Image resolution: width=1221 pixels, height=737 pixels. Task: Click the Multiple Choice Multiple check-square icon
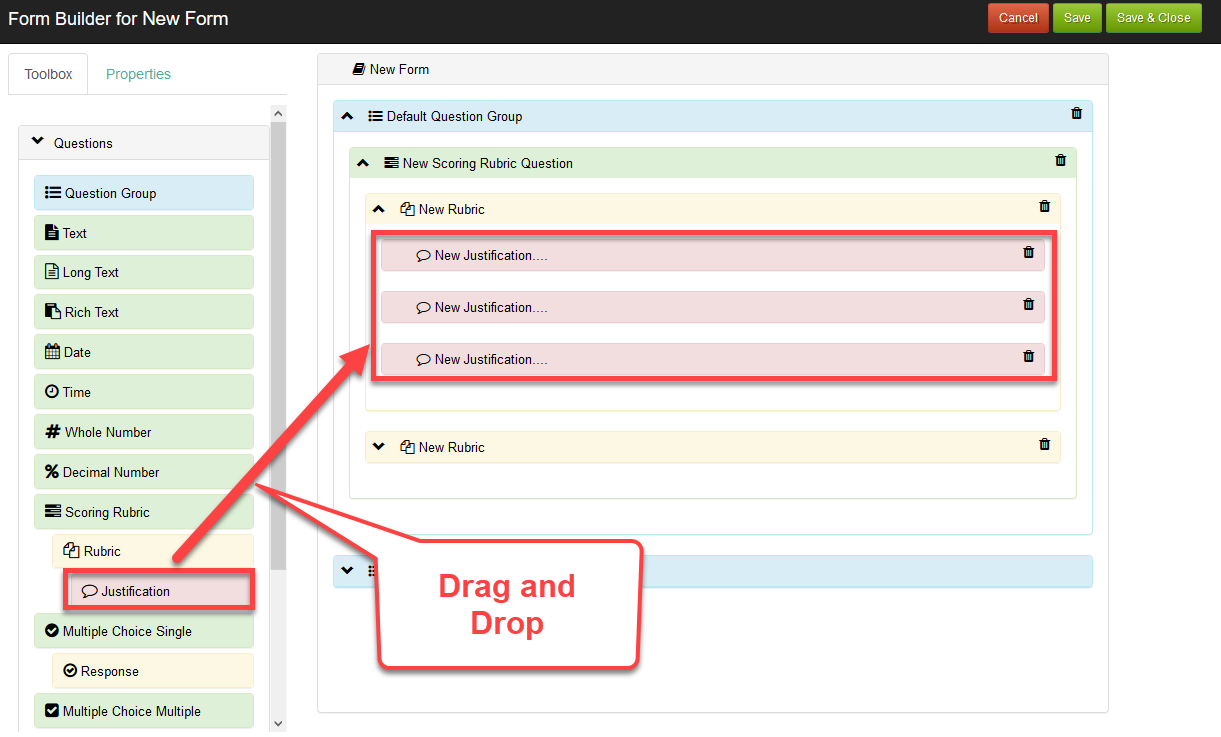tap(52, 711)
